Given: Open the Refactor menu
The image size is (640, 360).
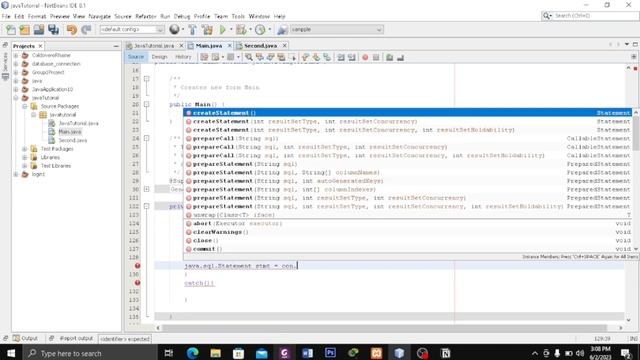Looking at the screenshot, I should pyautogui.click(x=146, y=16).
